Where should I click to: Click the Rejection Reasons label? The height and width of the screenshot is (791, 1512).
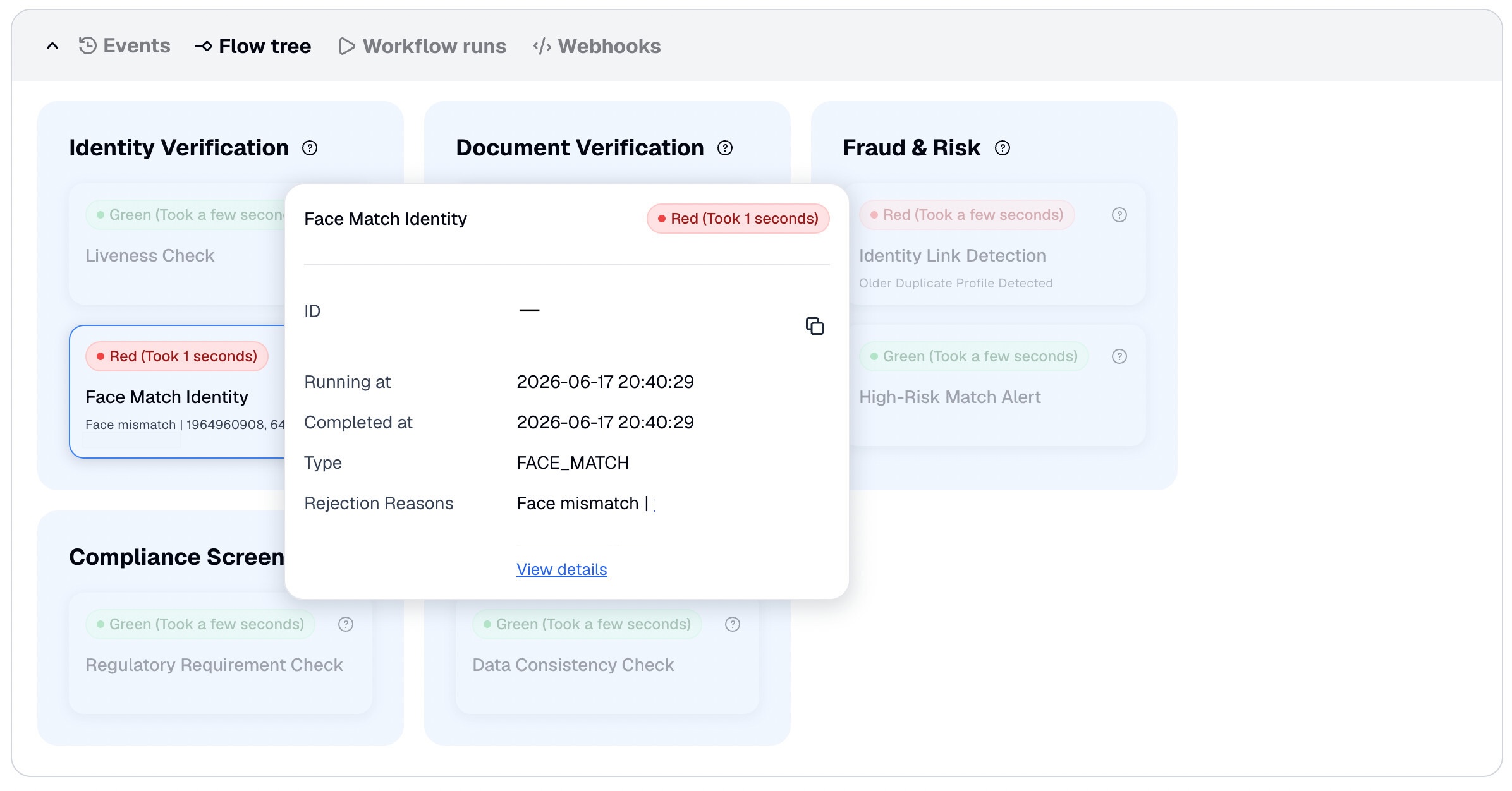point(379,504)
